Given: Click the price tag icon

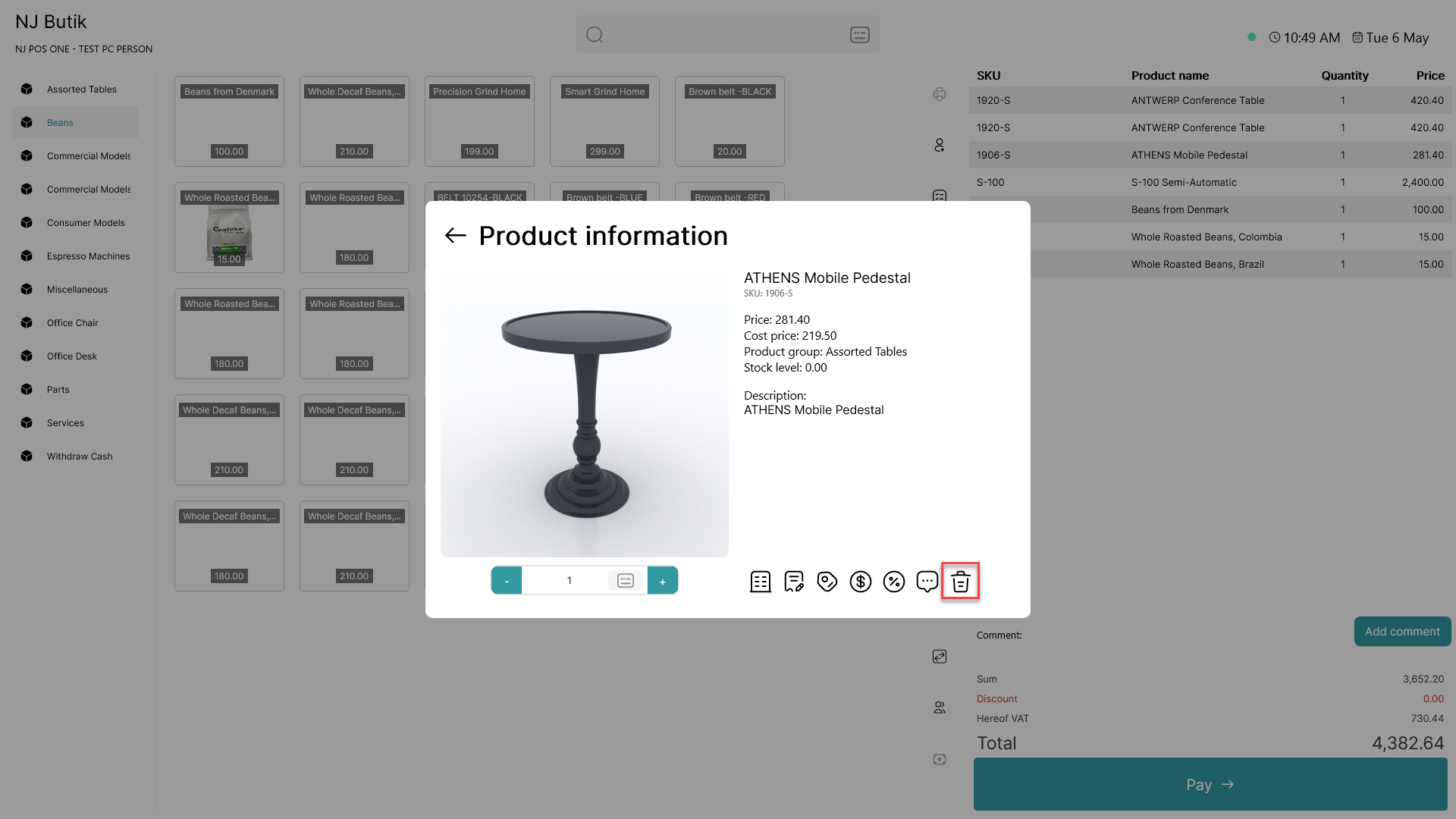Looking at the screenshot, I should 827,582.
